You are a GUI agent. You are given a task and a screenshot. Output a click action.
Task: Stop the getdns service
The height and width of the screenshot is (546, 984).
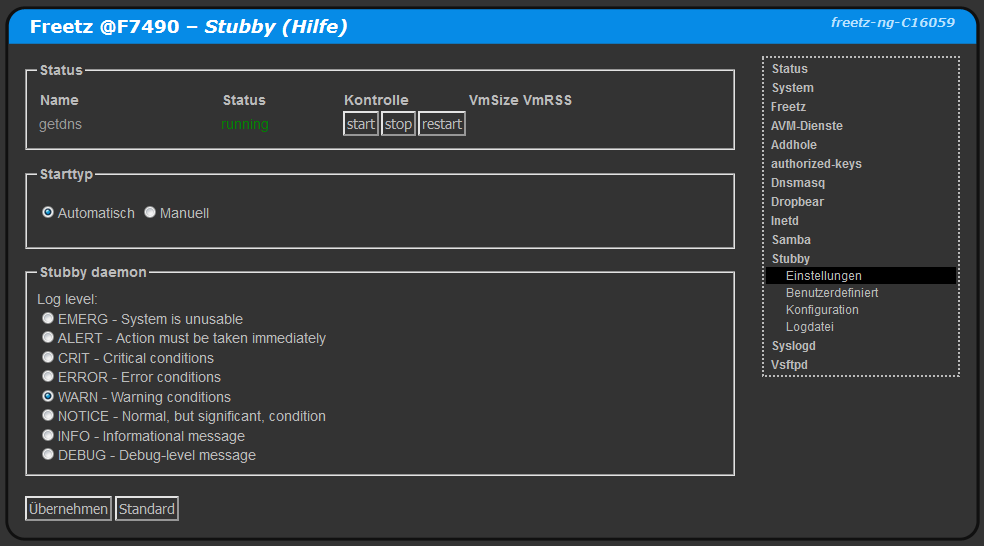tap(398, 125)
